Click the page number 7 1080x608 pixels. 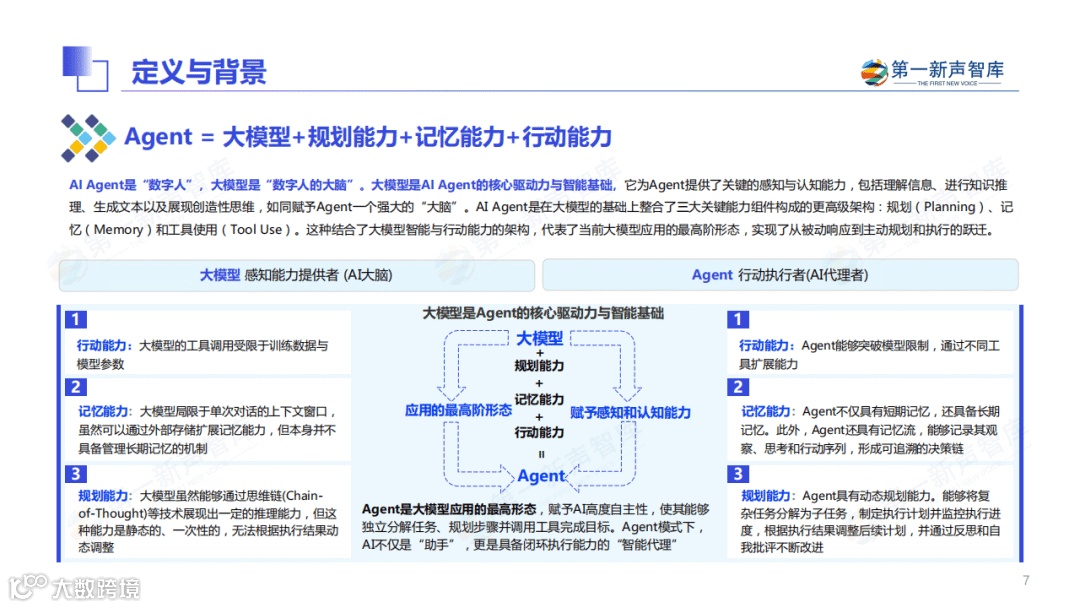pyautogui.click(x=1026, y=580)
